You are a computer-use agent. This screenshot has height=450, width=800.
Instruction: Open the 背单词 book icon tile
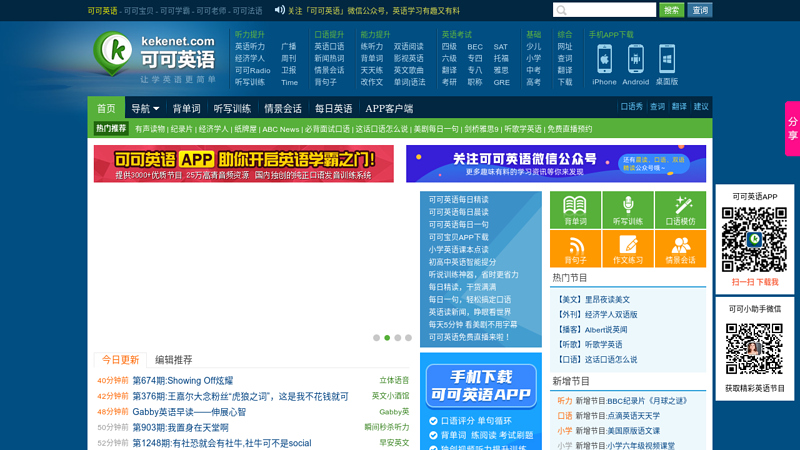[x=575, y=210]
